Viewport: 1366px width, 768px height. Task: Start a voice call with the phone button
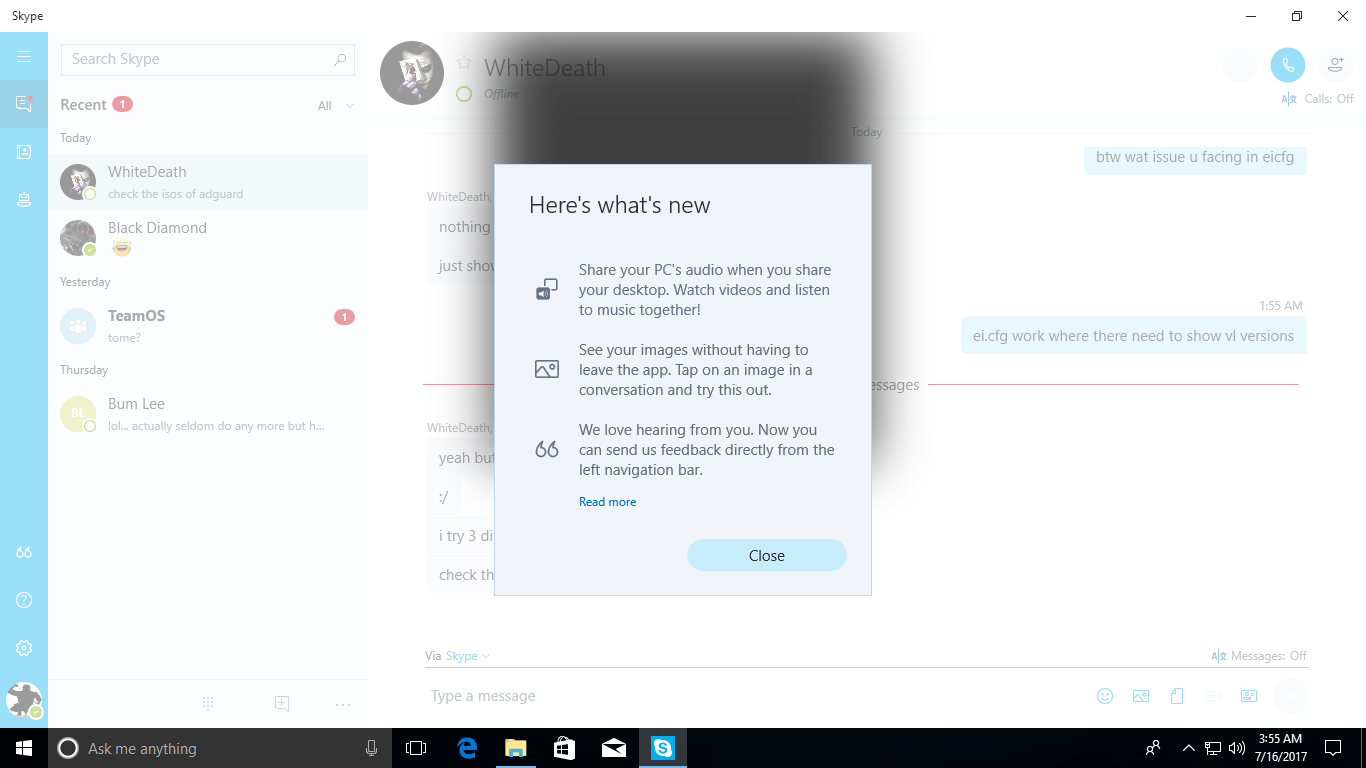click(1288, 66)
